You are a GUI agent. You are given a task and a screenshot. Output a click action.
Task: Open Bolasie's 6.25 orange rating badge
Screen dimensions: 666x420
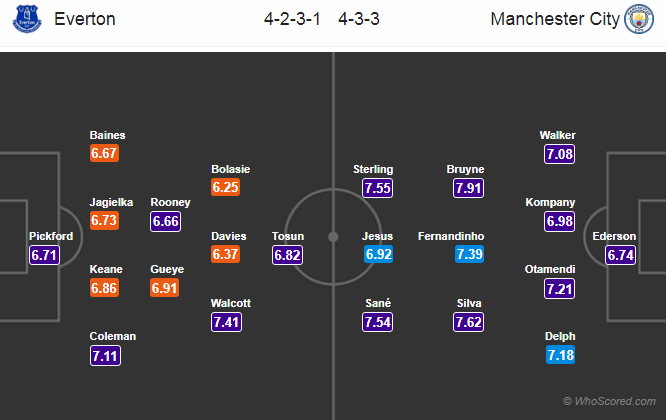click(226, 188)
